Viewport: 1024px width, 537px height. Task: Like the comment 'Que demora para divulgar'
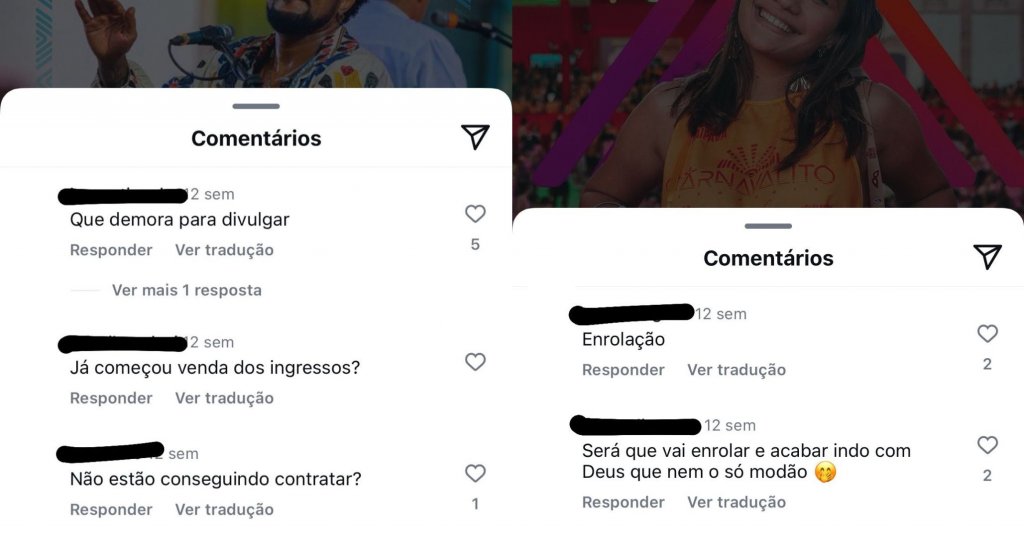[x=475, y=214]
